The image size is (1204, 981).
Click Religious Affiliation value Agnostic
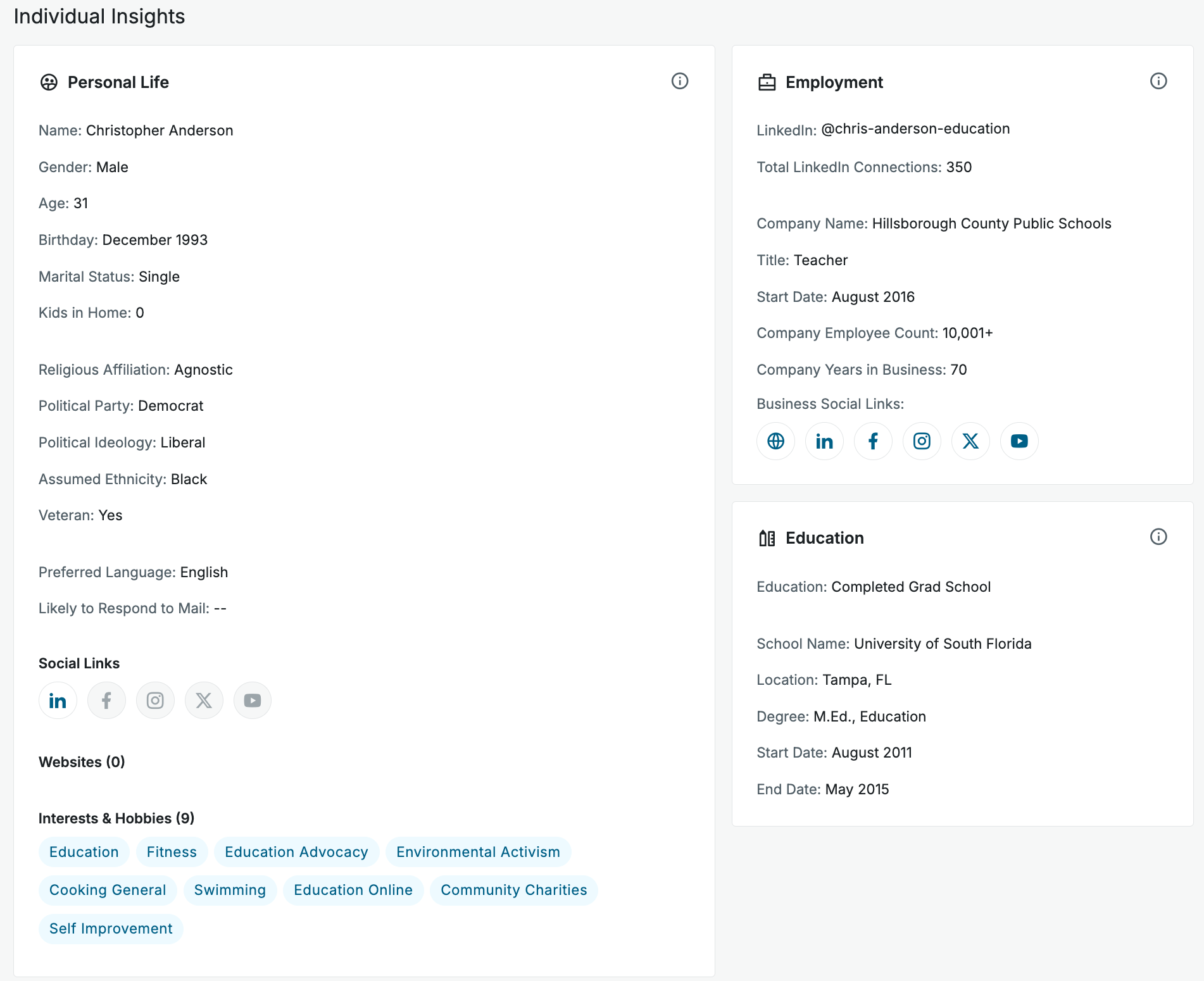point(203,370)
